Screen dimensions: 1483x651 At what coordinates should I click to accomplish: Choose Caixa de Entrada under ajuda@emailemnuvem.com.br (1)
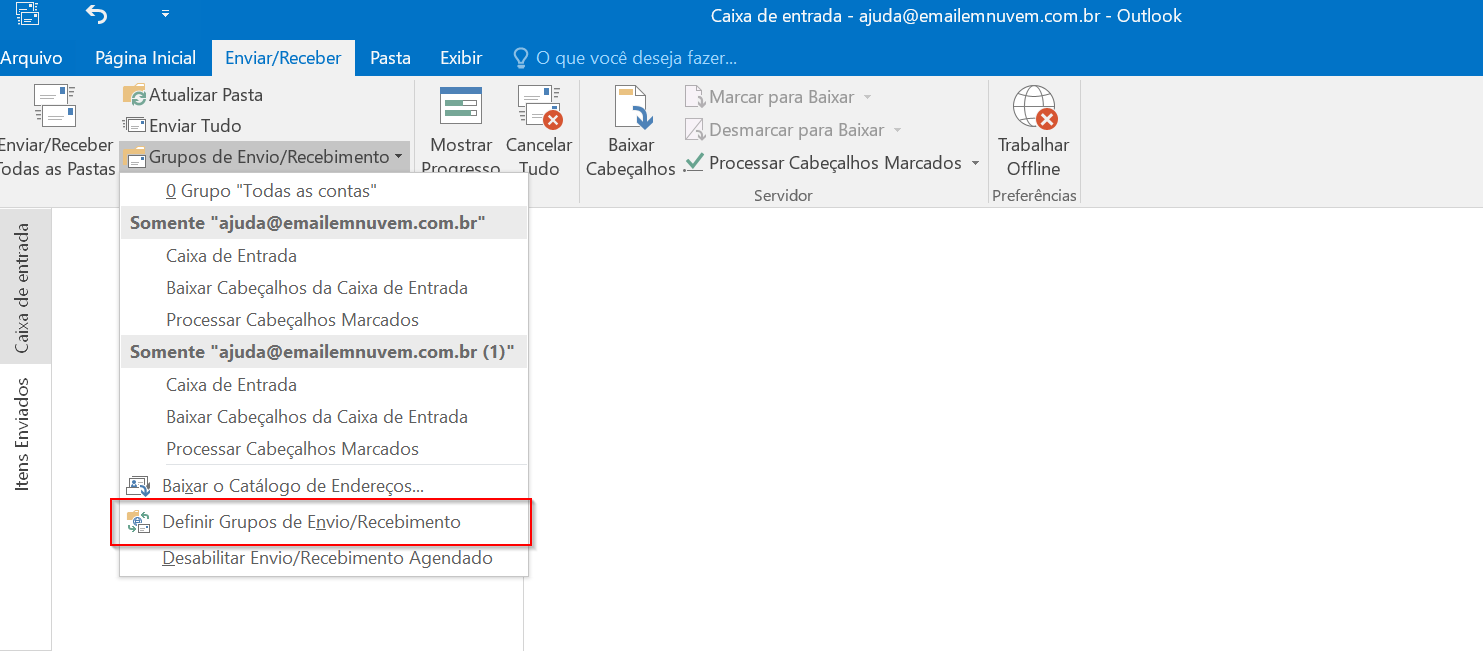point(324,385)
